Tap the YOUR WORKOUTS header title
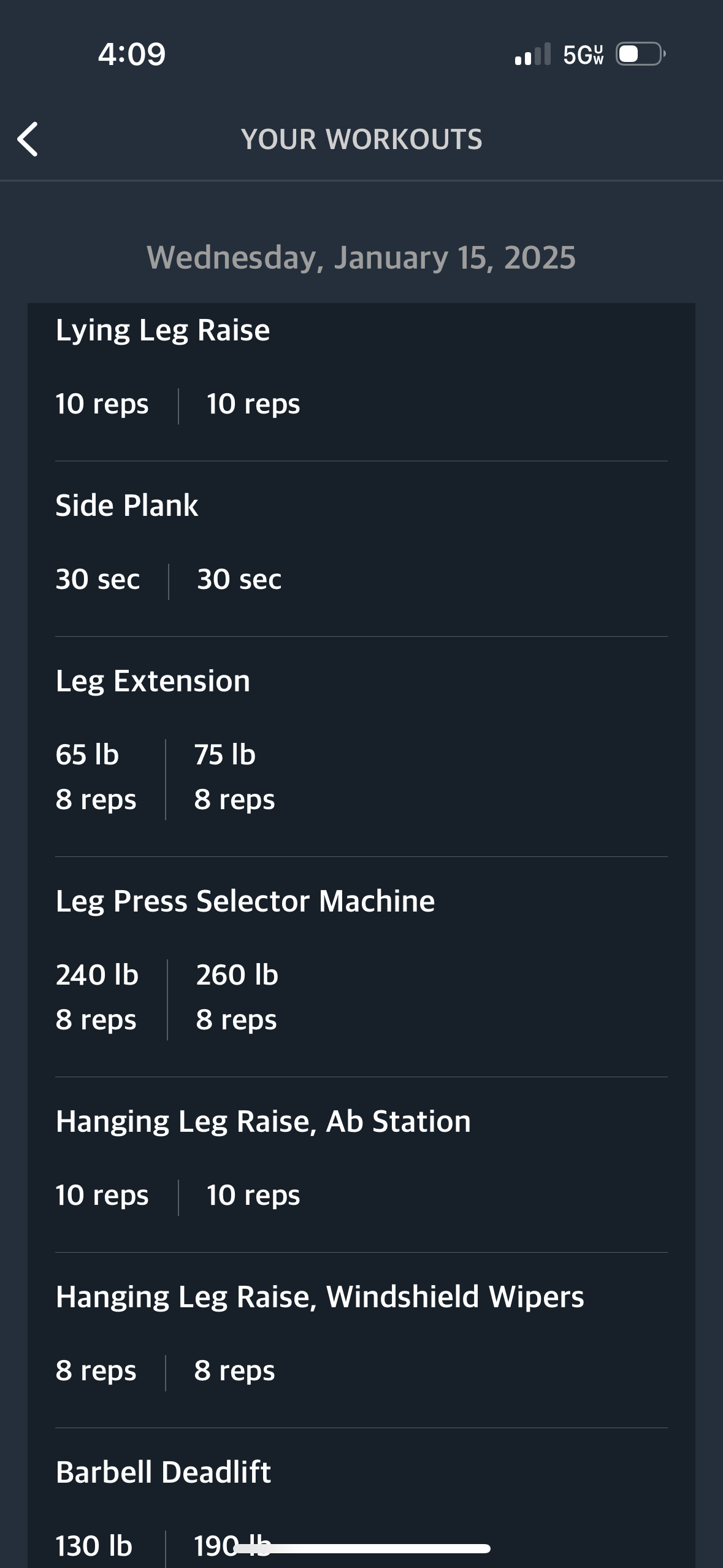This screenshot has width=723, height=1568. 361,139
